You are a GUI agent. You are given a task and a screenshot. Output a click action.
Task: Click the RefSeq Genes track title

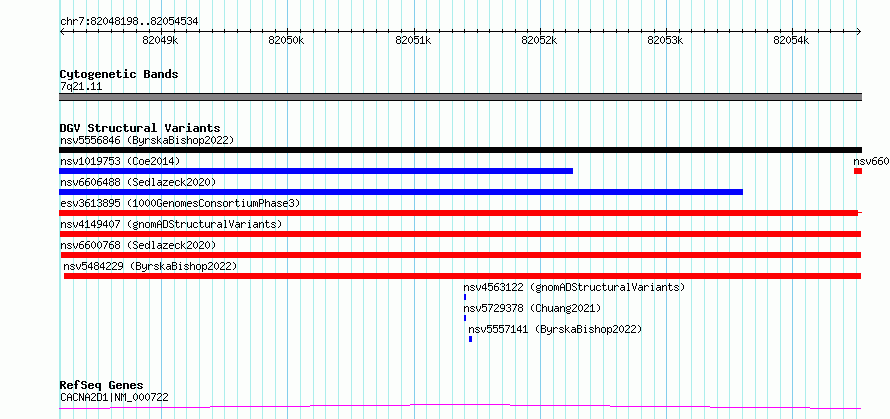102,386
